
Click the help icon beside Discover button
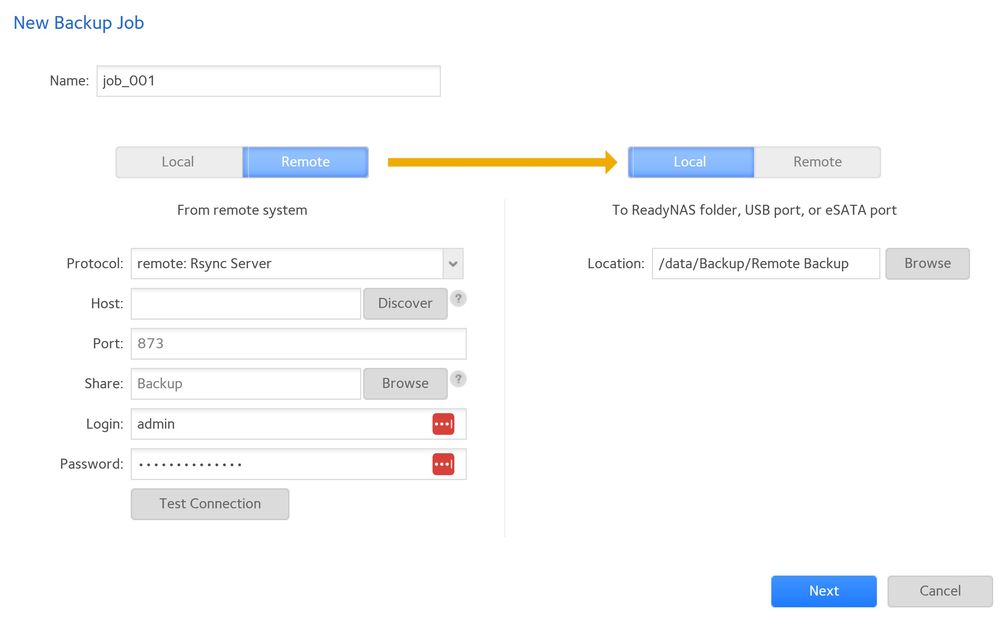point(458,298)
